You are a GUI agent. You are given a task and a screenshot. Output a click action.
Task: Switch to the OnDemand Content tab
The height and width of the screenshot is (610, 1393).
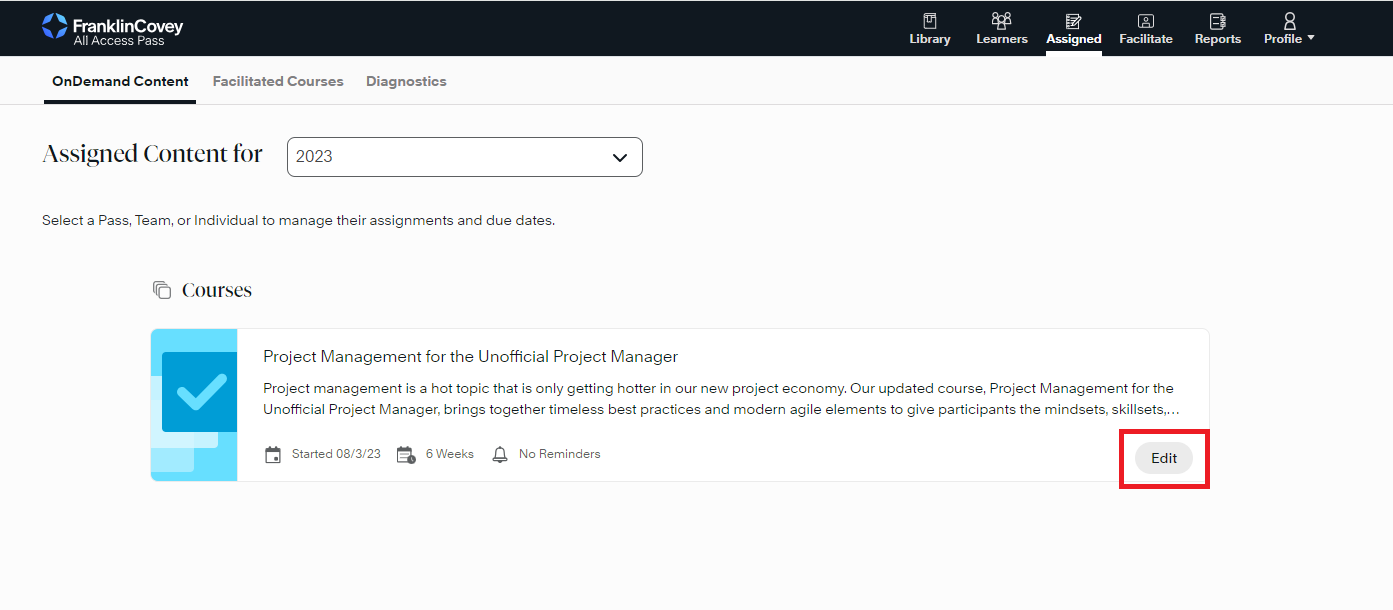click(120, 81)
